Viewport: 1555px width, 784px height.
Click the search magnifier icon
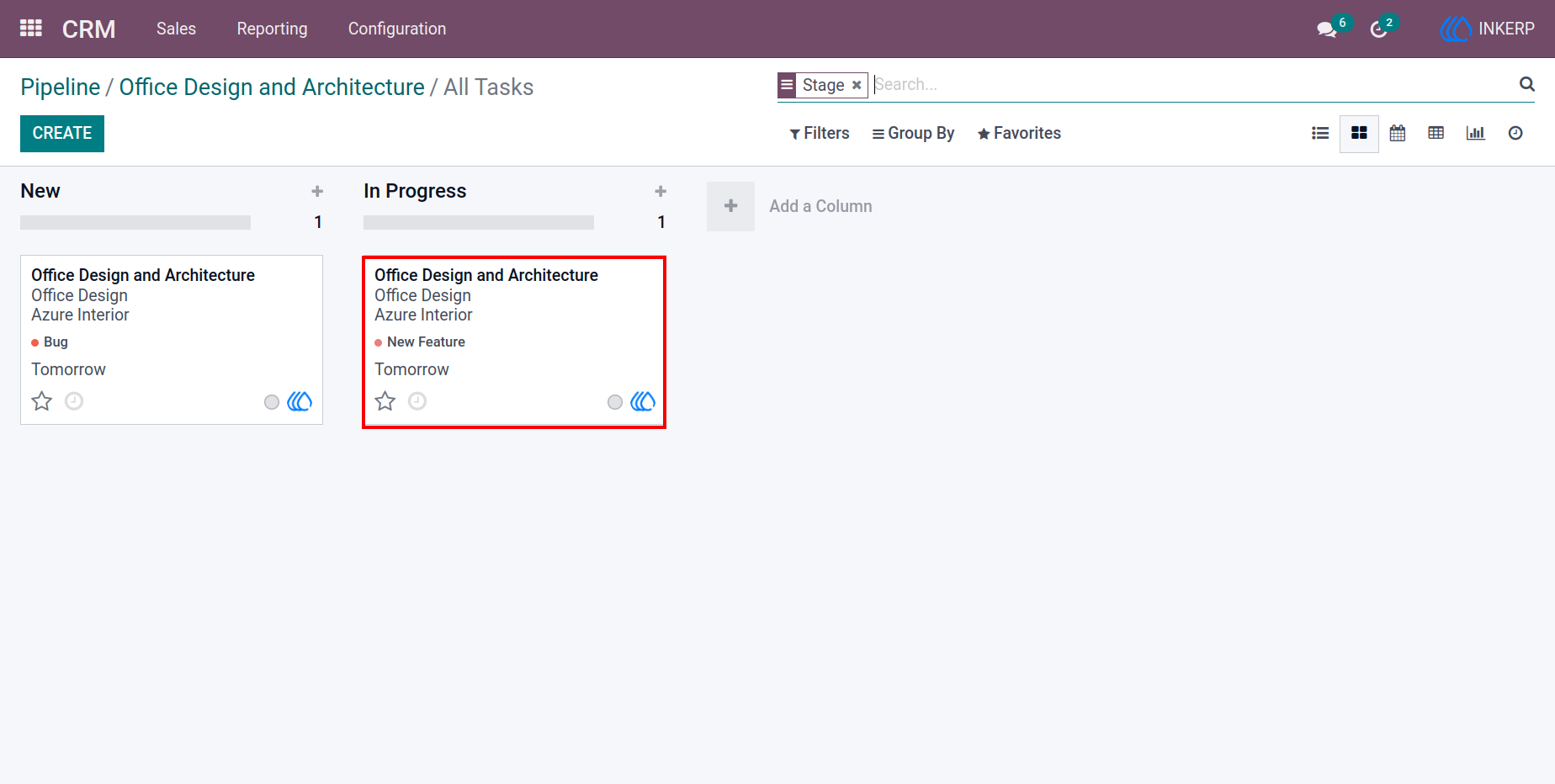point(1526,84)
